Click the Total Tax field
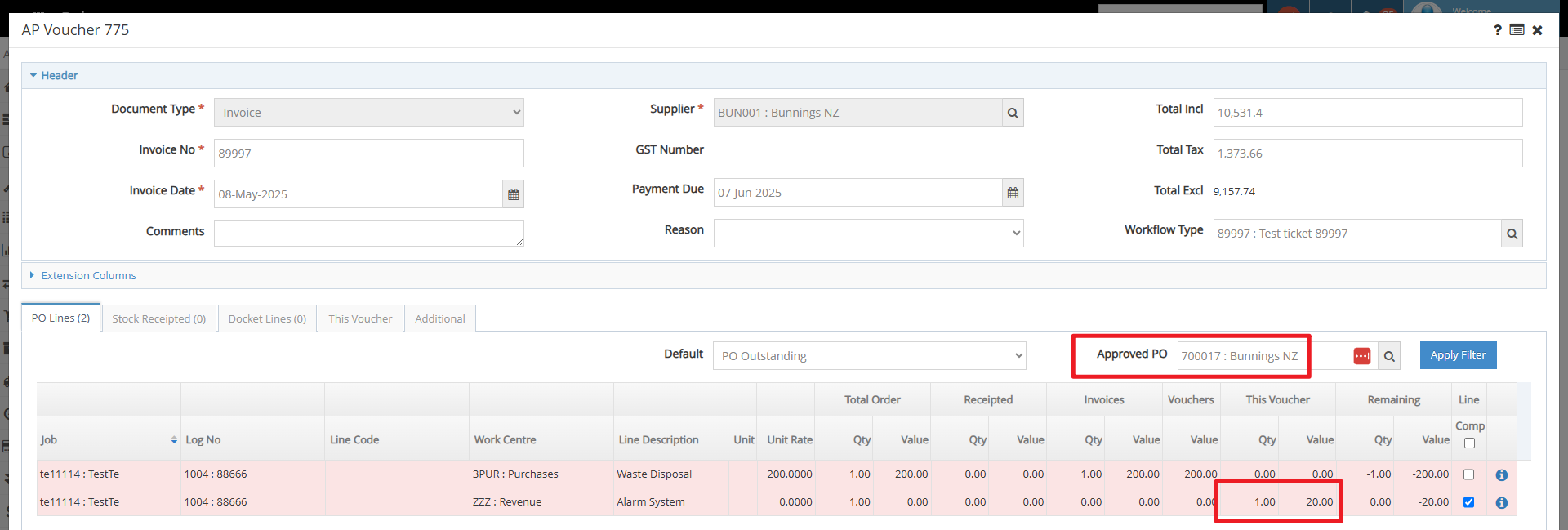This screenshot has width=1568, height=530. [1368, 154]
